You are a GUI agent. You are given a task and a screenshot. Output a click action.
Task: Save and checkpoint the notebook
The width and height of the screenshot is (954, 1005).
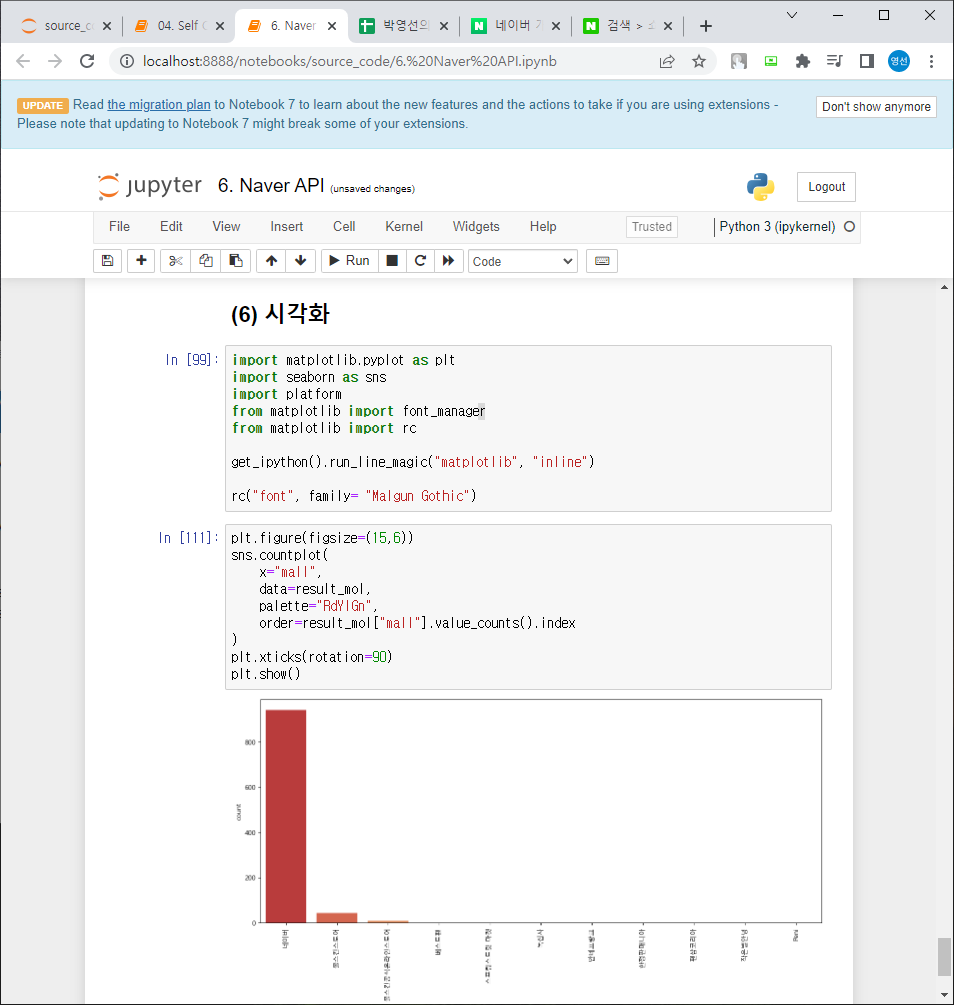108,261
